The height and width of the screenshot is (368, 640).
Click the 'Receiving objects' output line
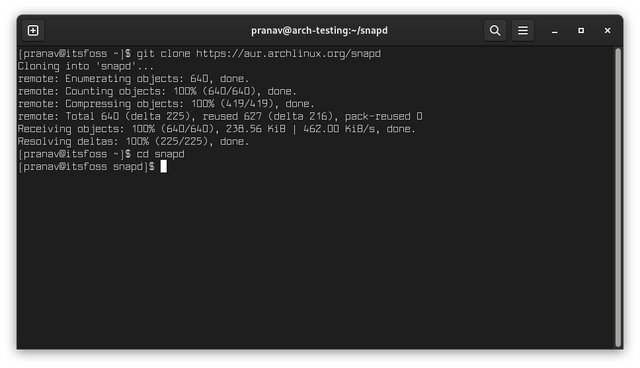pyautogui.click(x=216, y=129)
